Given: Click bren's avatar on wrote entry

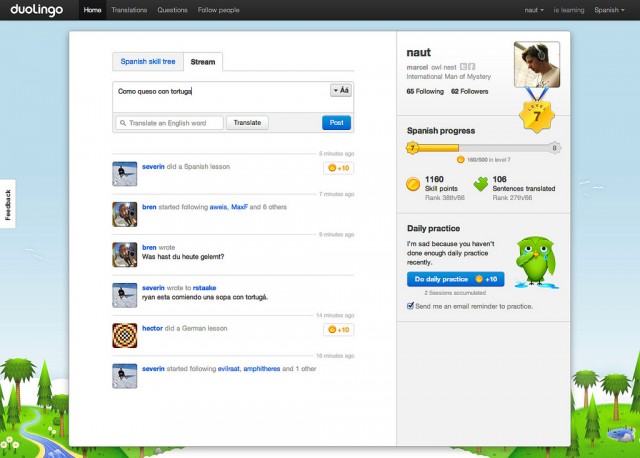Looking at the screenshot, I should (124, 254).
